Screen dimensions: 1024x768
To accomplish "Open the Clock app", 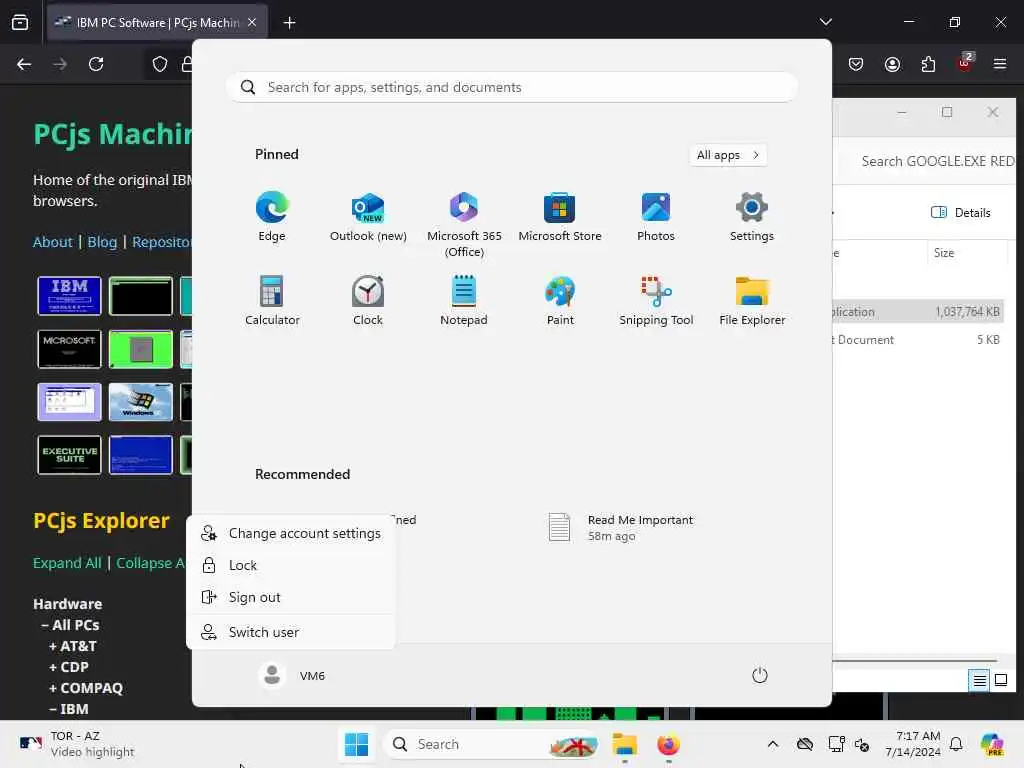I will coord(368,301).
